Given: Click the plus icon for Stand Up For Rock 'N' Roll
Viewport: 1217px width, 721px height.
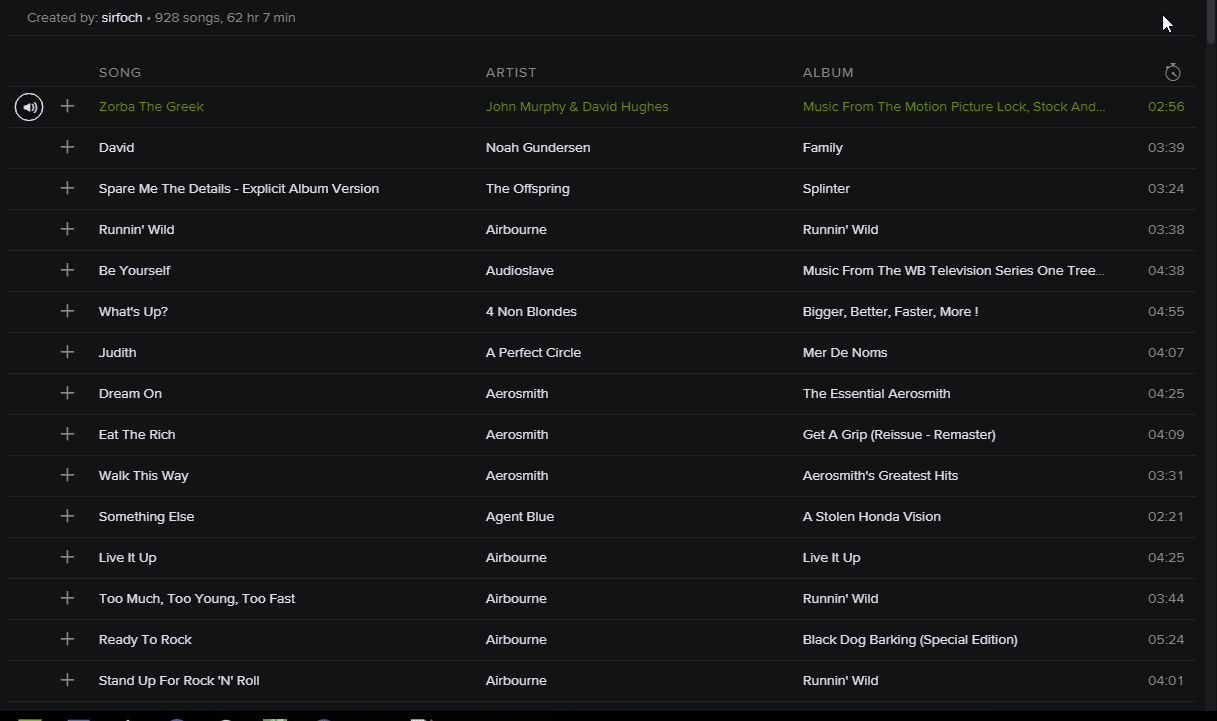Looking at the screenshot, I should (67, 680).
